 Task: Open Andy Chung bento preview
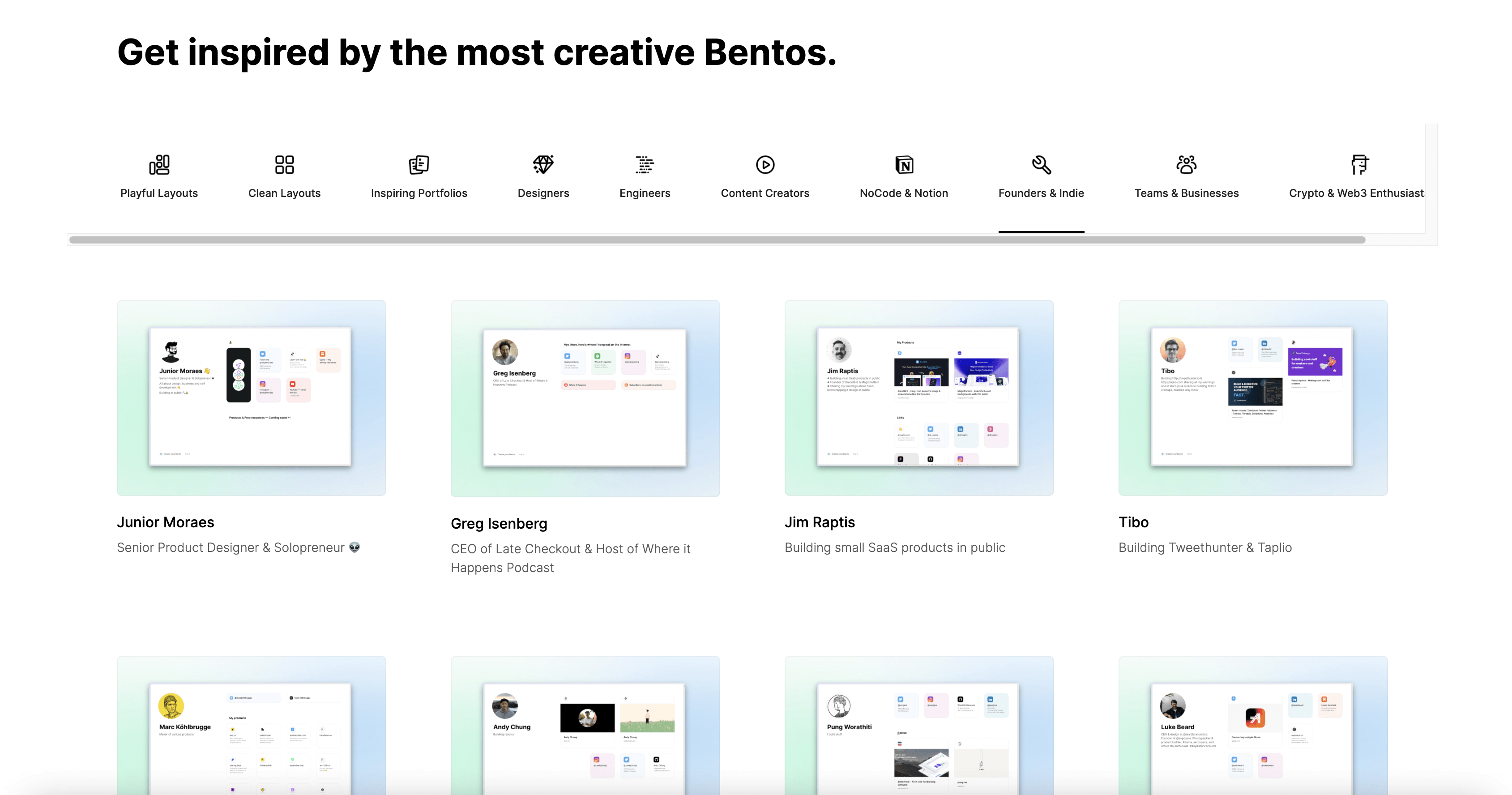click(x=585, y=728)
